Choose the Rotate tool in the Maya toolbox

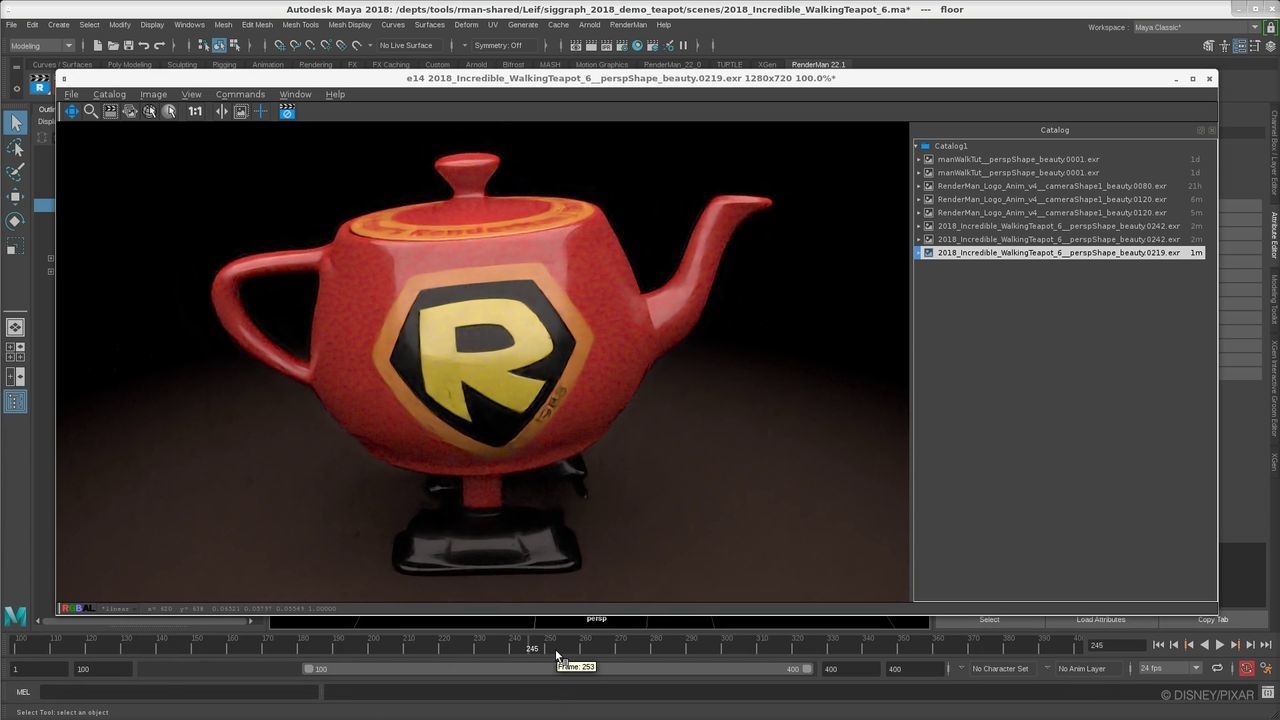click(x=15, y=221)
